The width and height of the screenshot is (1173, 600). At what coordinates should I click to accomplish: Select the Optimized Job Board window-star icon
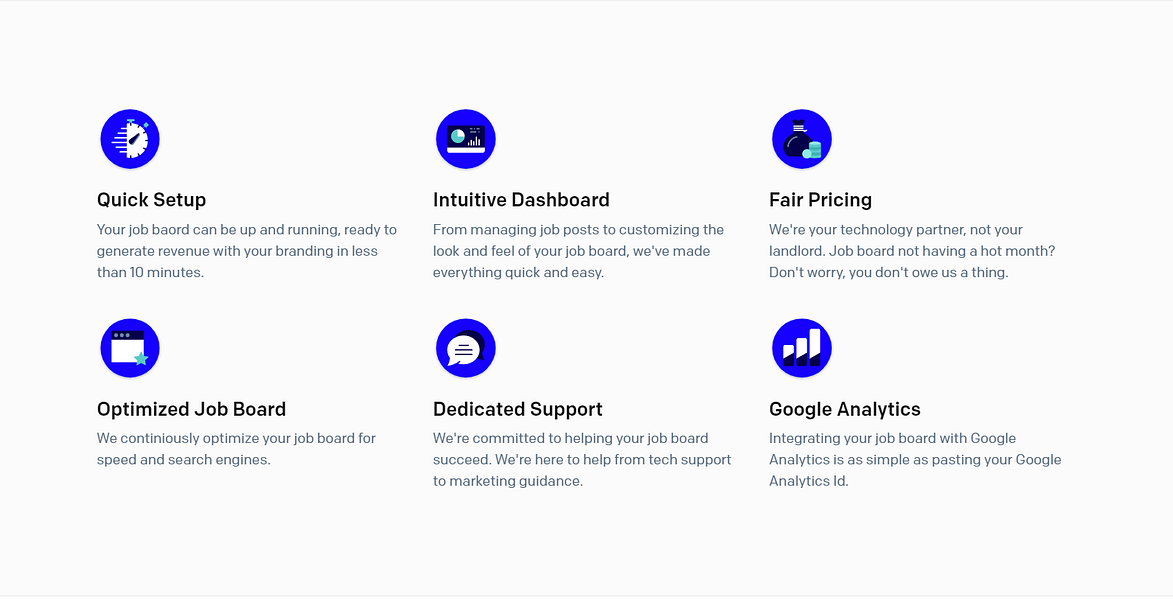130,348
